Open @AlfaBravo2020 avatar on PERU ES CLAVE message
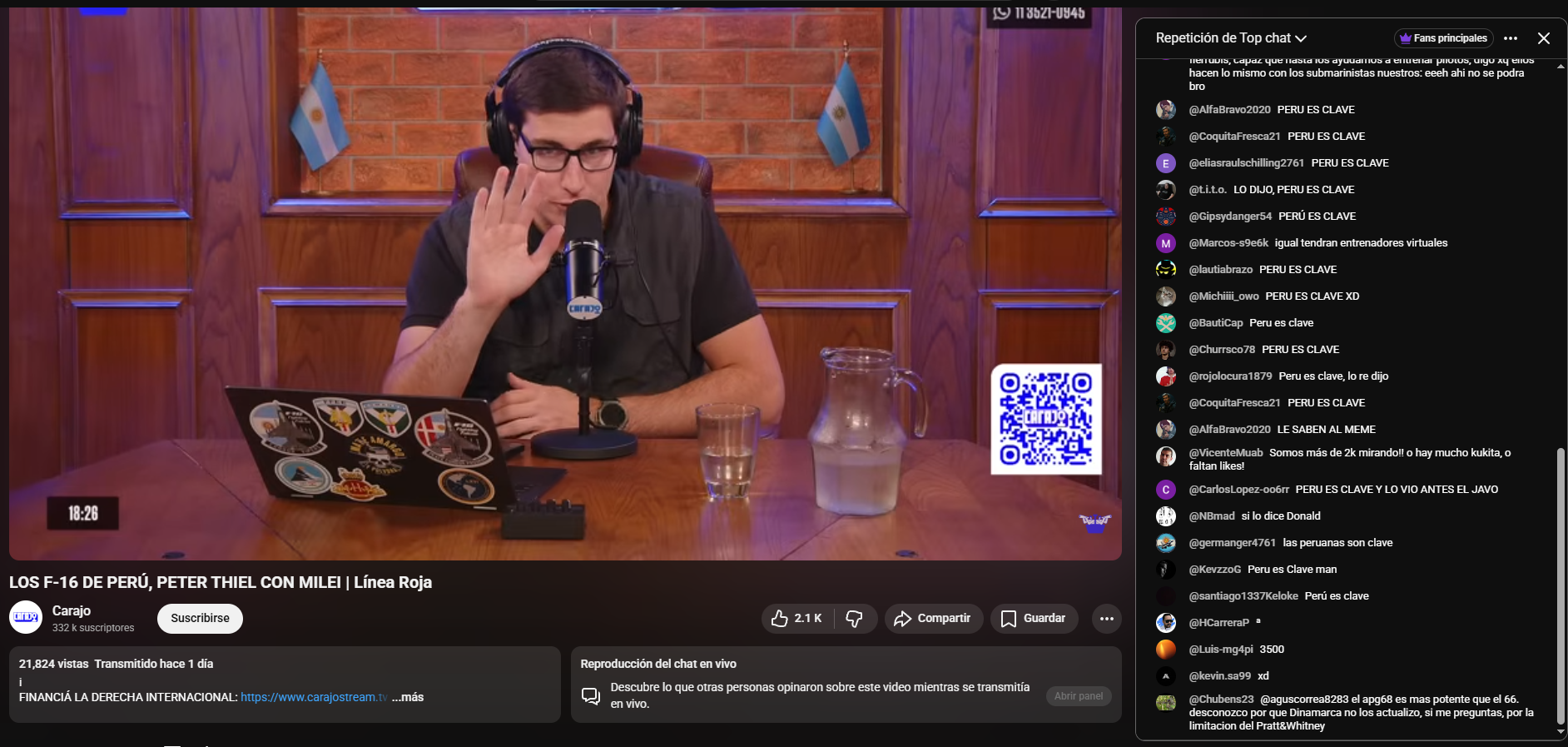 pyautogui.click(x=1166, y=110)
